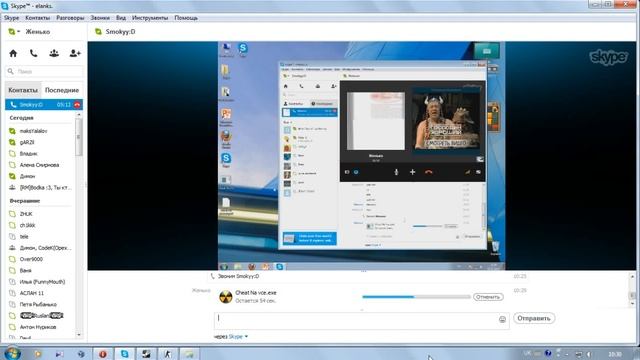Open the Помощь menu

[x=186, y=18]
